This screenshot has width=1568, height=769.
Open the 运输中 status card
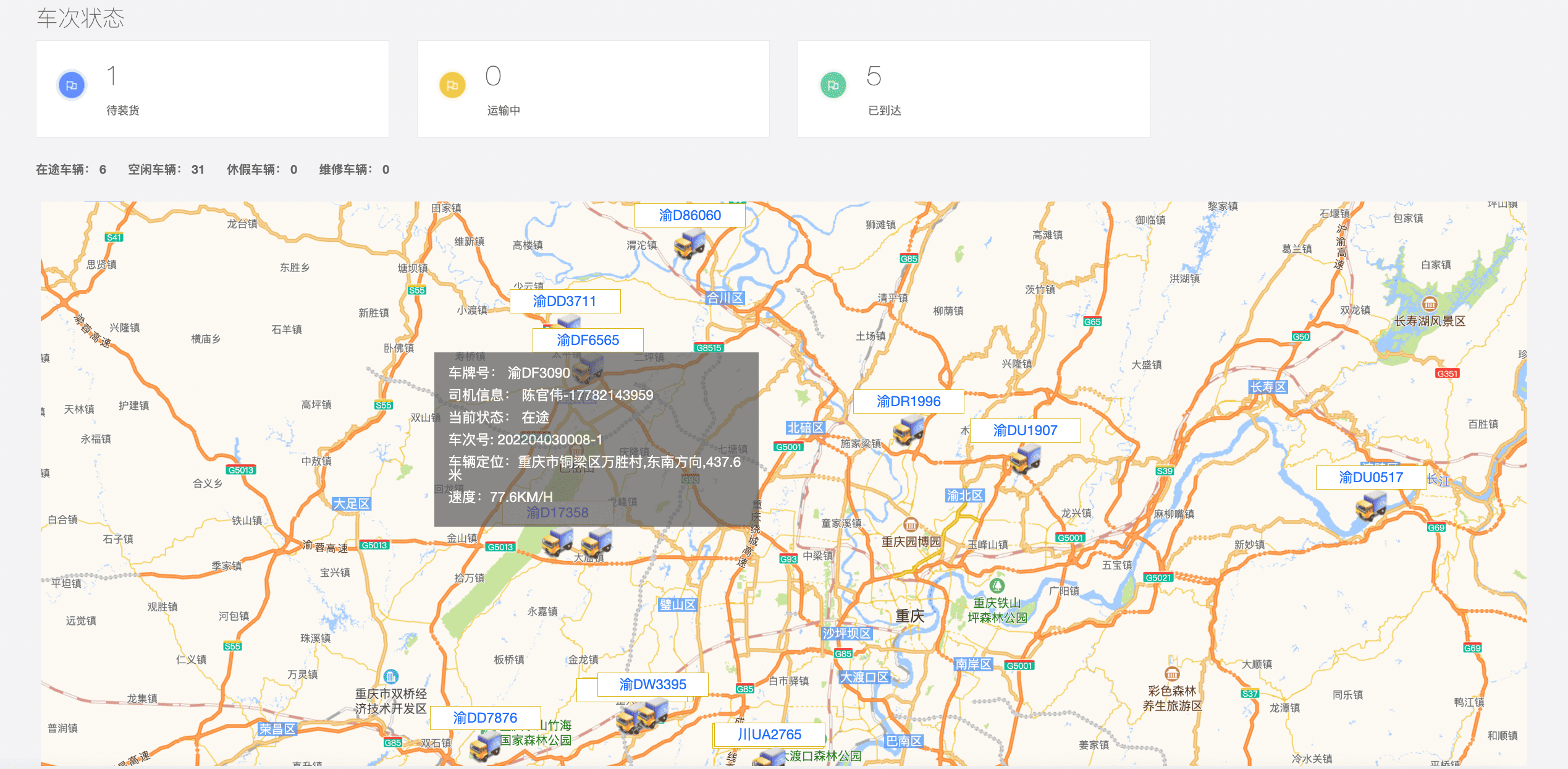coord(593,89)
